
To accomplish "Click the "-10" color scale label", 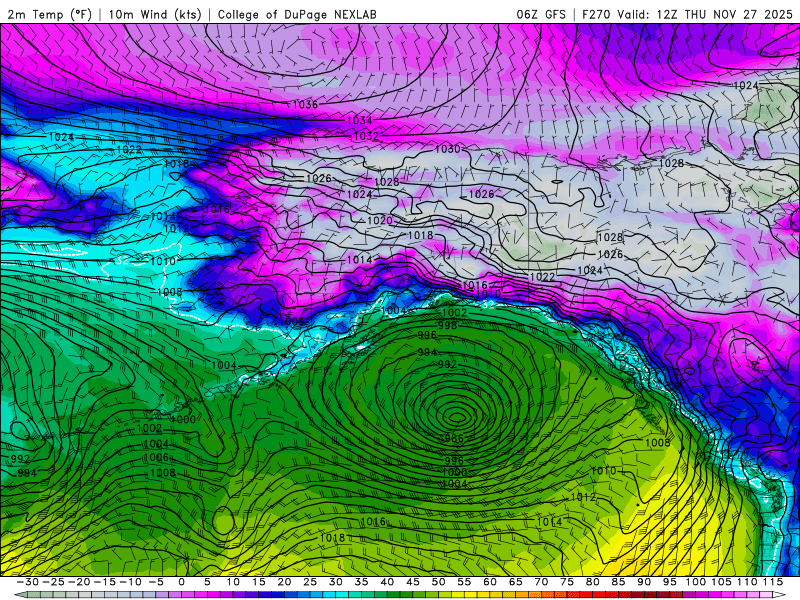I will [x=131, y=582].
